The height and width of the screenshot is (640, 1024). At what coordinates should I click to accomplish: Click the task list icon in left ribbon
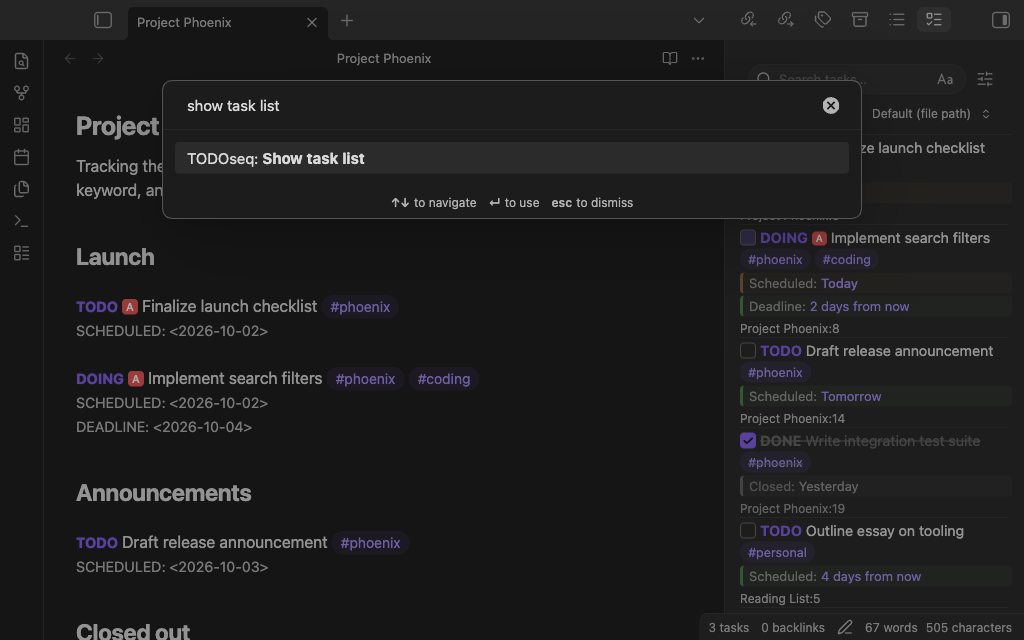pyautogui.click(x=22, y=253)
